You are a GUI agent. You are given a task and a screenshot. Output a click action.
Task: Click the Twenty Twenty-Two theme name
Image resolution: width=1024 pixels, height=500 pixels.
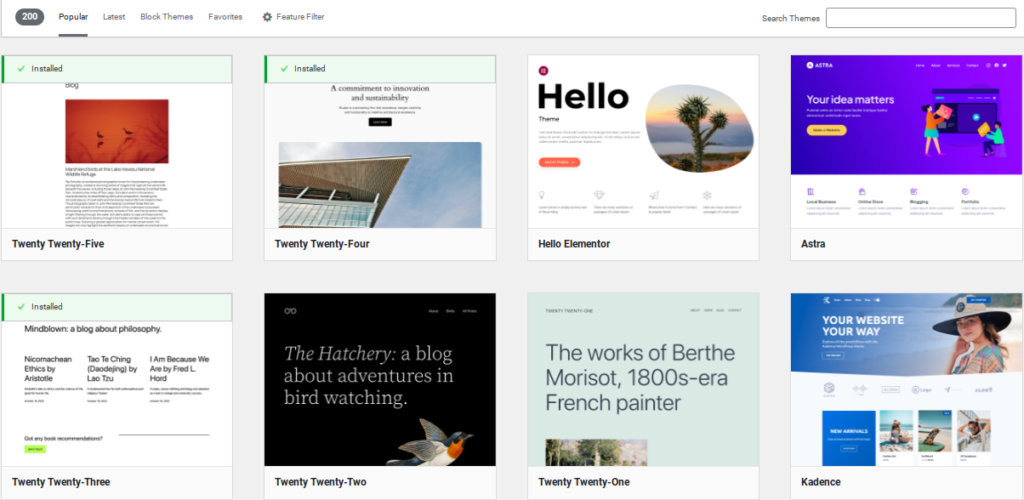click(x=321, y=482)
